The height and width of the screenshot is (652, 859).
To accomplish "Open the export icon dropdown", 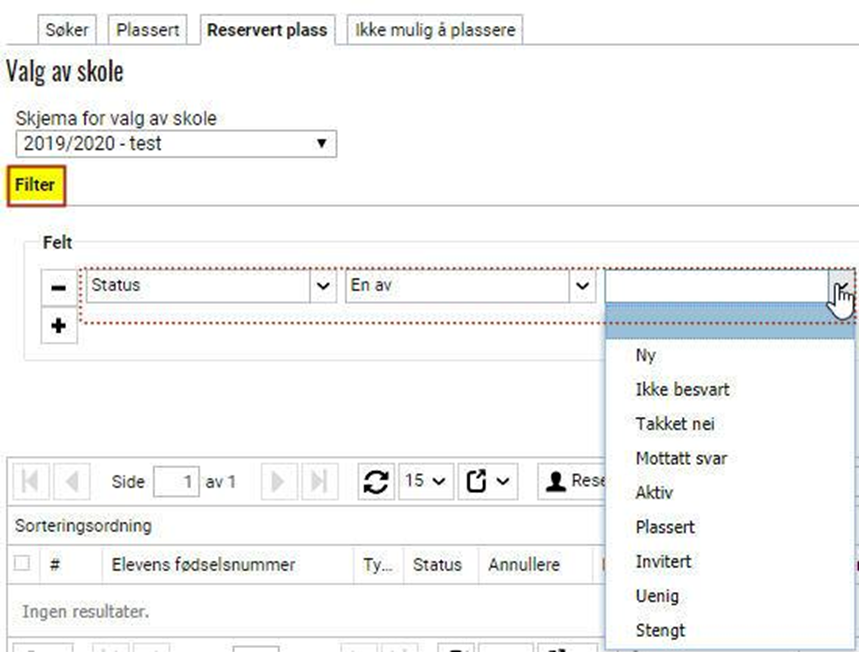I will [489, 481].
